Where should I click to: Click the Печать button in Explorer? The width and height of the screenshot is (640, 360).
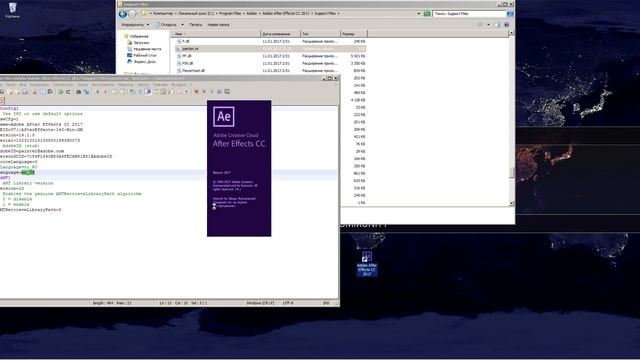pos(196,25)
